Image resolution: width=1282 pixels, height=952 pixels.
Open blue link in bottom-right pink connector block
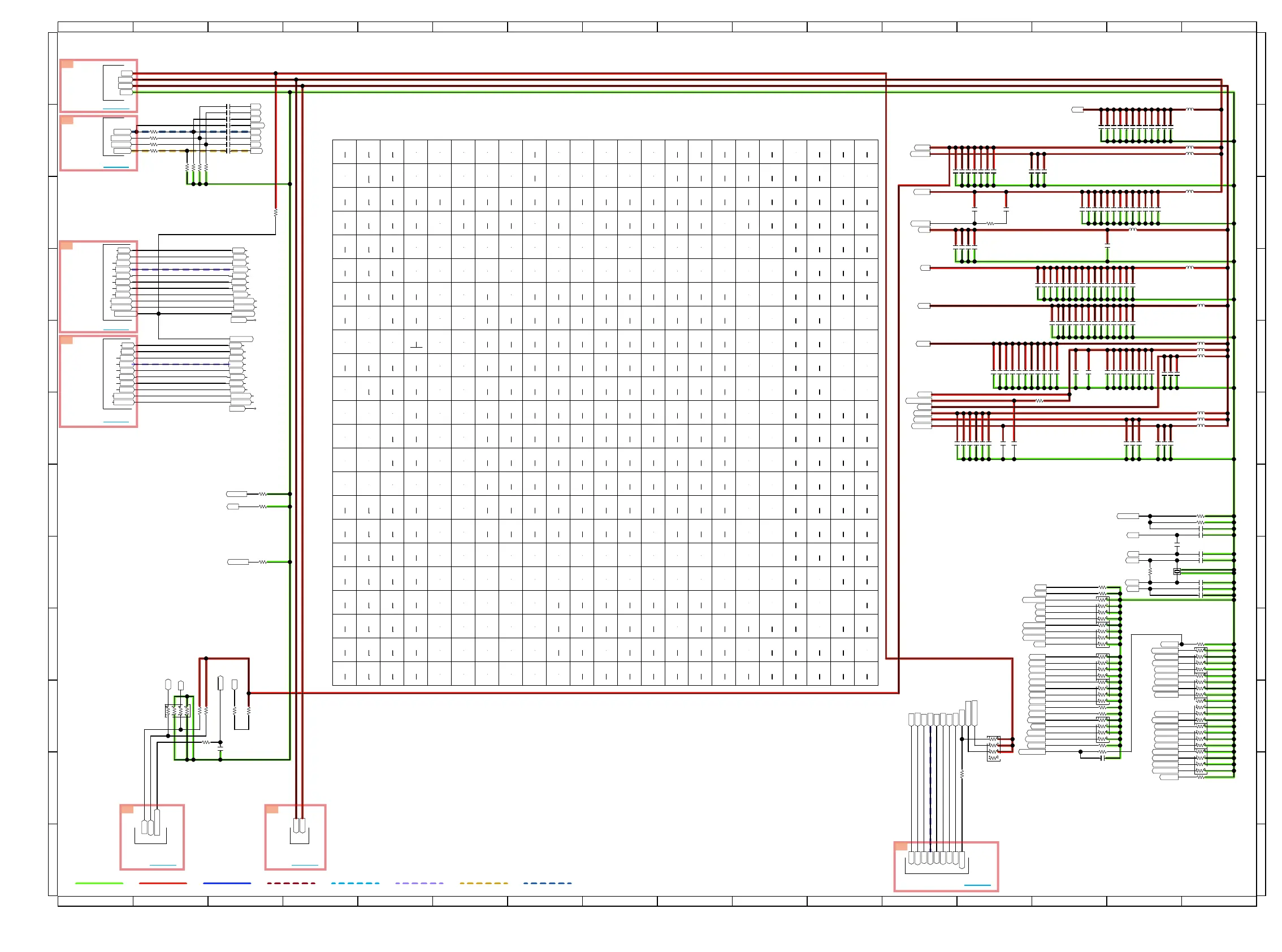pos(977,885)
